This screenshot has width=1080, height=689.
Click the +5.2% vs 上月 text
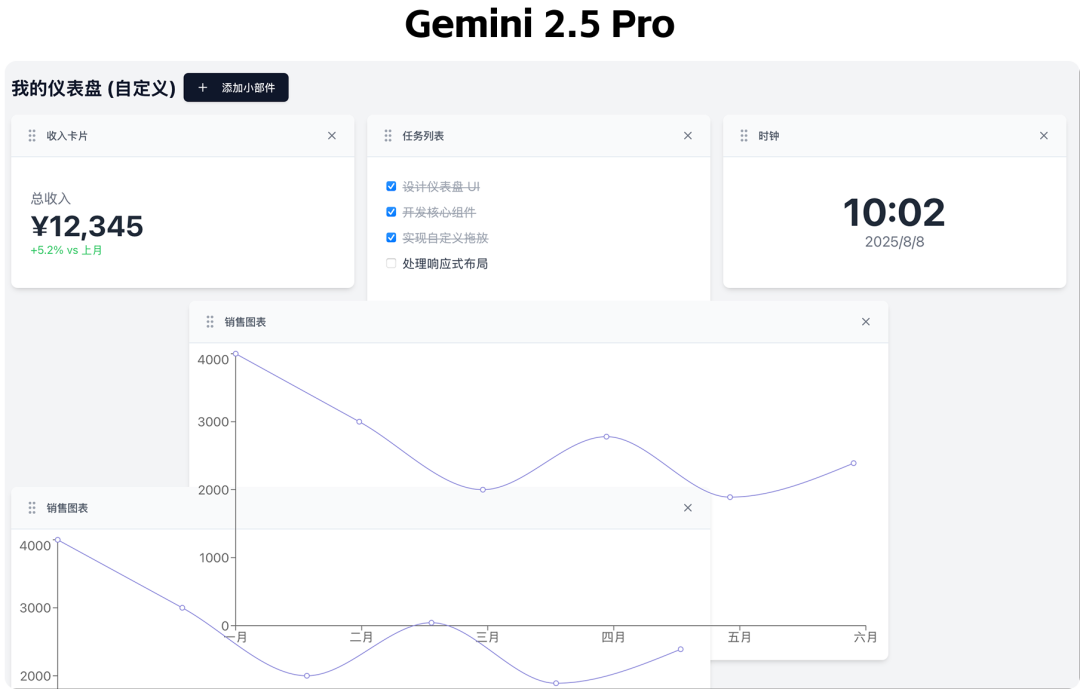point(66,250)
